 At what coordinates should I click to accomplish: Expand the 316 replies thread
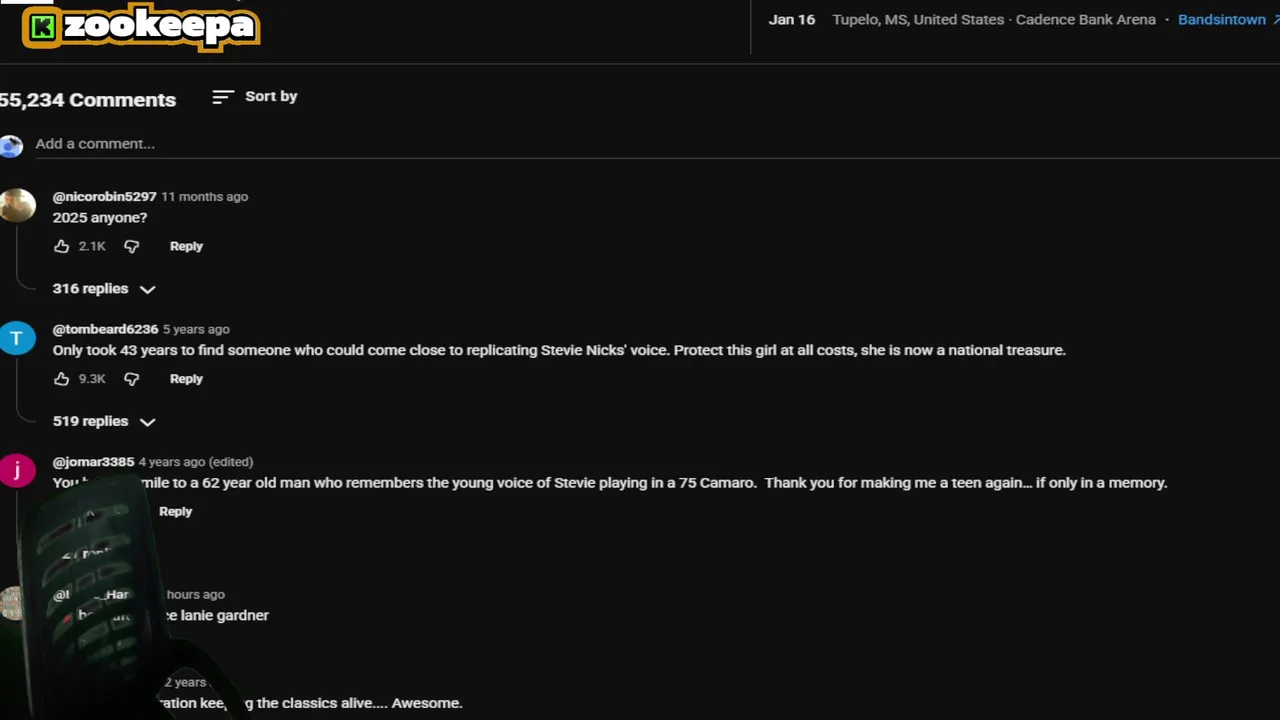tap(104, 289)
